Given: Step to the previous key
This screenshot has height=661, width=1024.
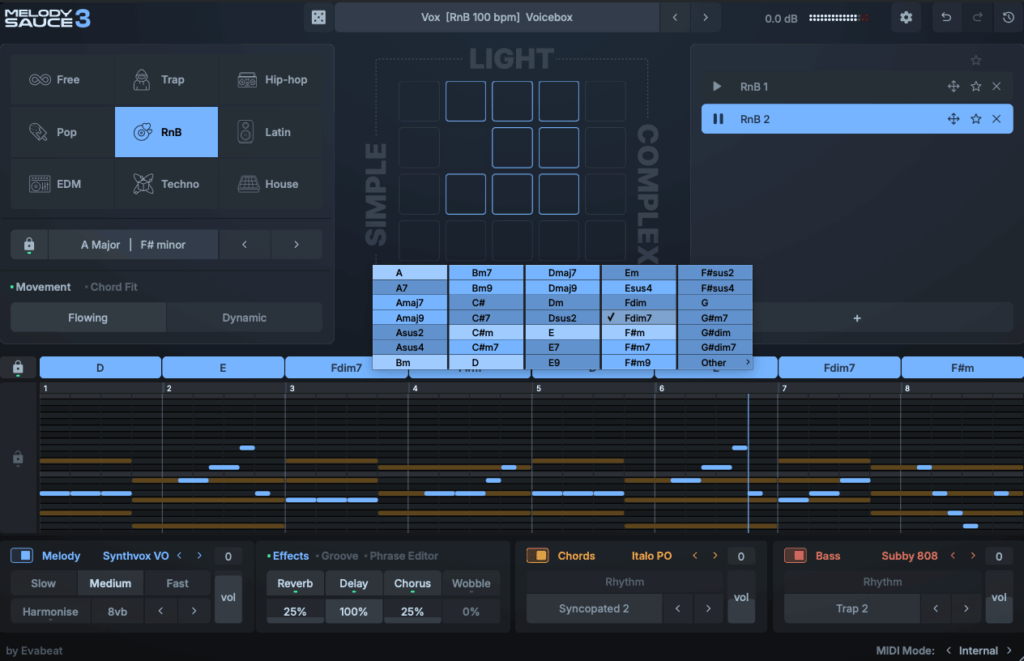Looking at the screenshot, I should [x=244, y=244].
